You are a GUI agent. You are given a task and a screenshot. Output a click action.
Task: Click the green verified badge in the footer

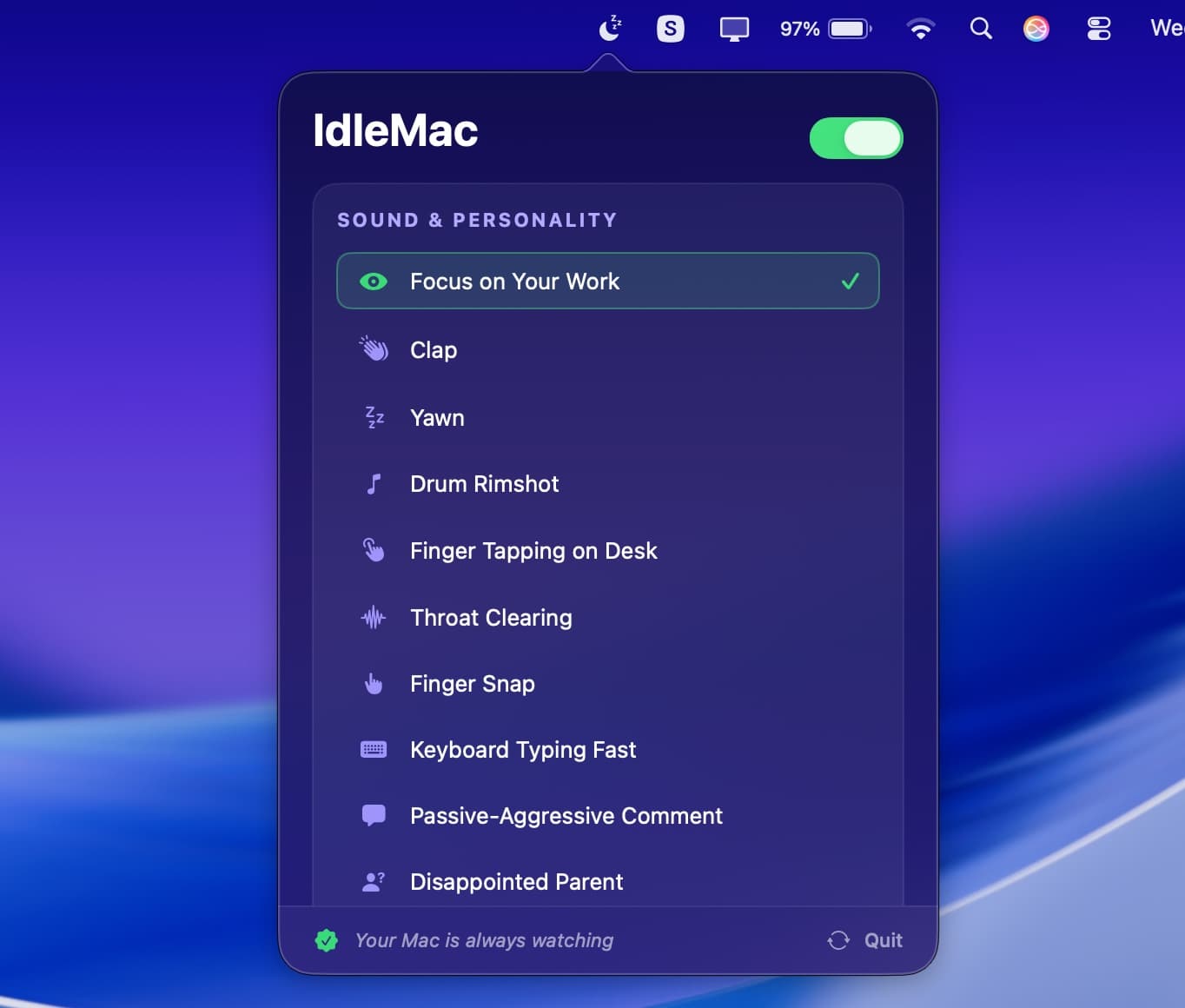click(x=327, y=940)
